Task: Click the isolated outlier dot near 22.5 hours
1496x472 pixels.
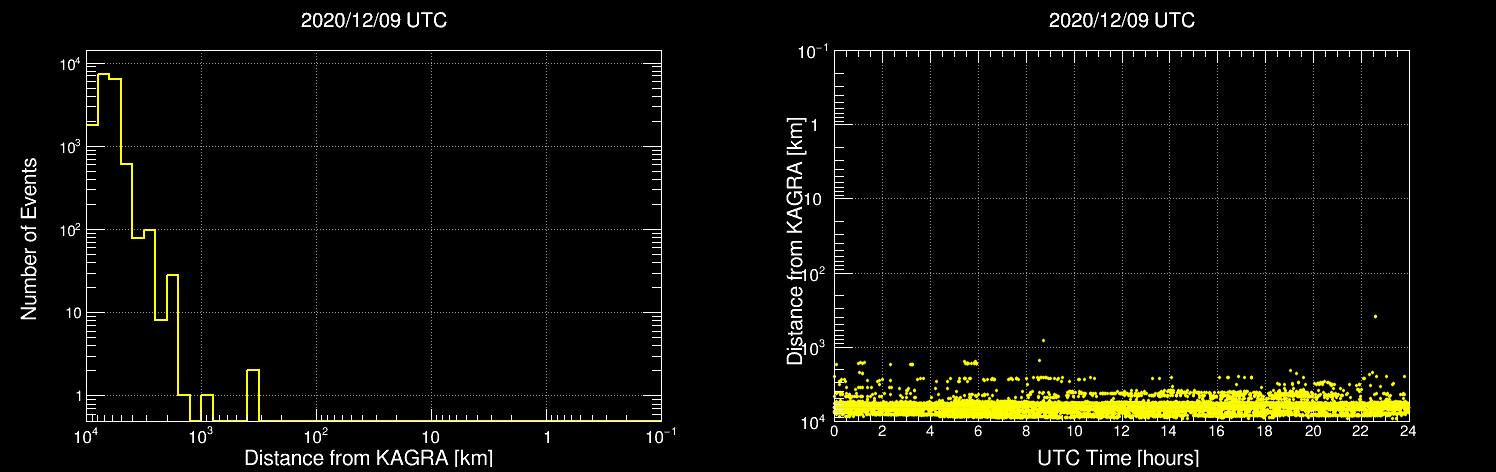Action: click(x=1375, y=316)
